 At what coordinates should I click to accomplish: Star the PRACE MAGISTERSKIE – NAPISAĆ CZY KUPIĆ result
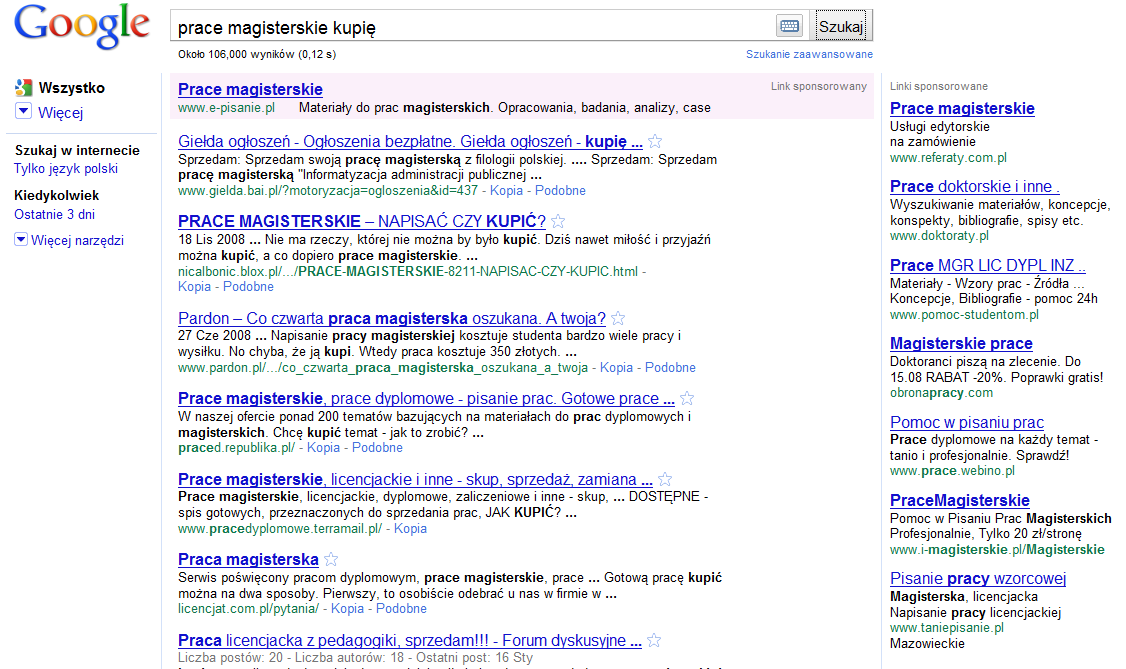(x=558, y=221)
